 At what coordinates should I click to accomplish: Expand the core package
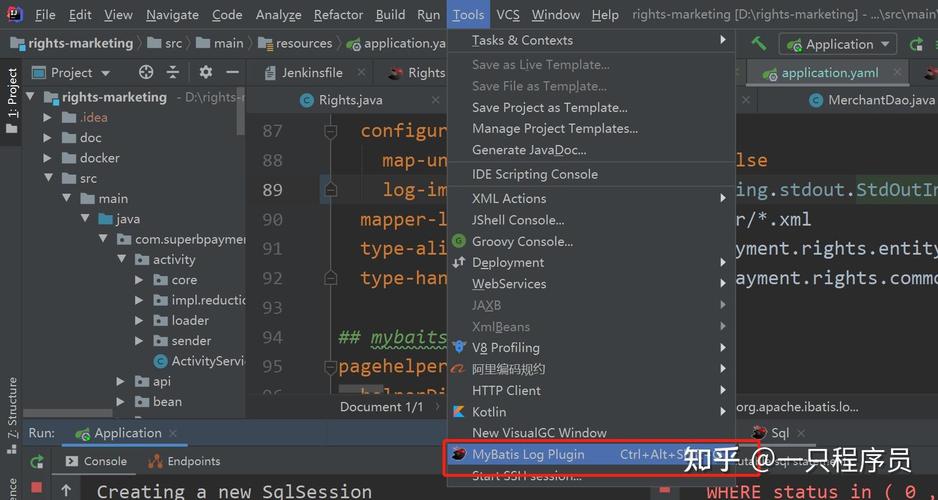pyautogui.click(x=139, y=280)
